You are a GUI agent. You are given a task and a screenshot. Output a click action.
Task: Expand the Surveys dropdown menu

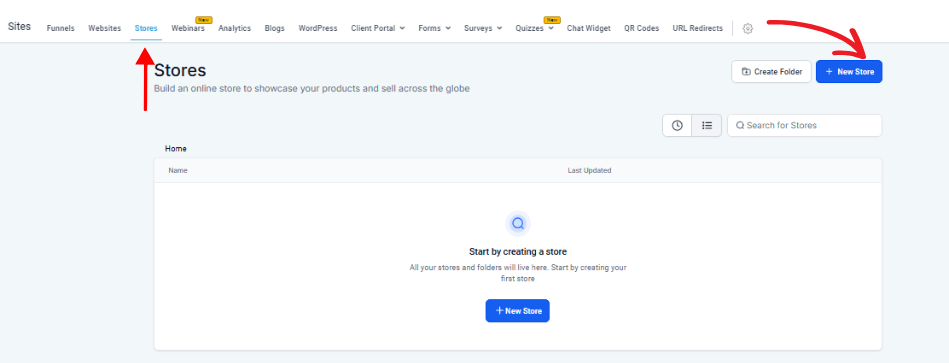coord(483,28)
